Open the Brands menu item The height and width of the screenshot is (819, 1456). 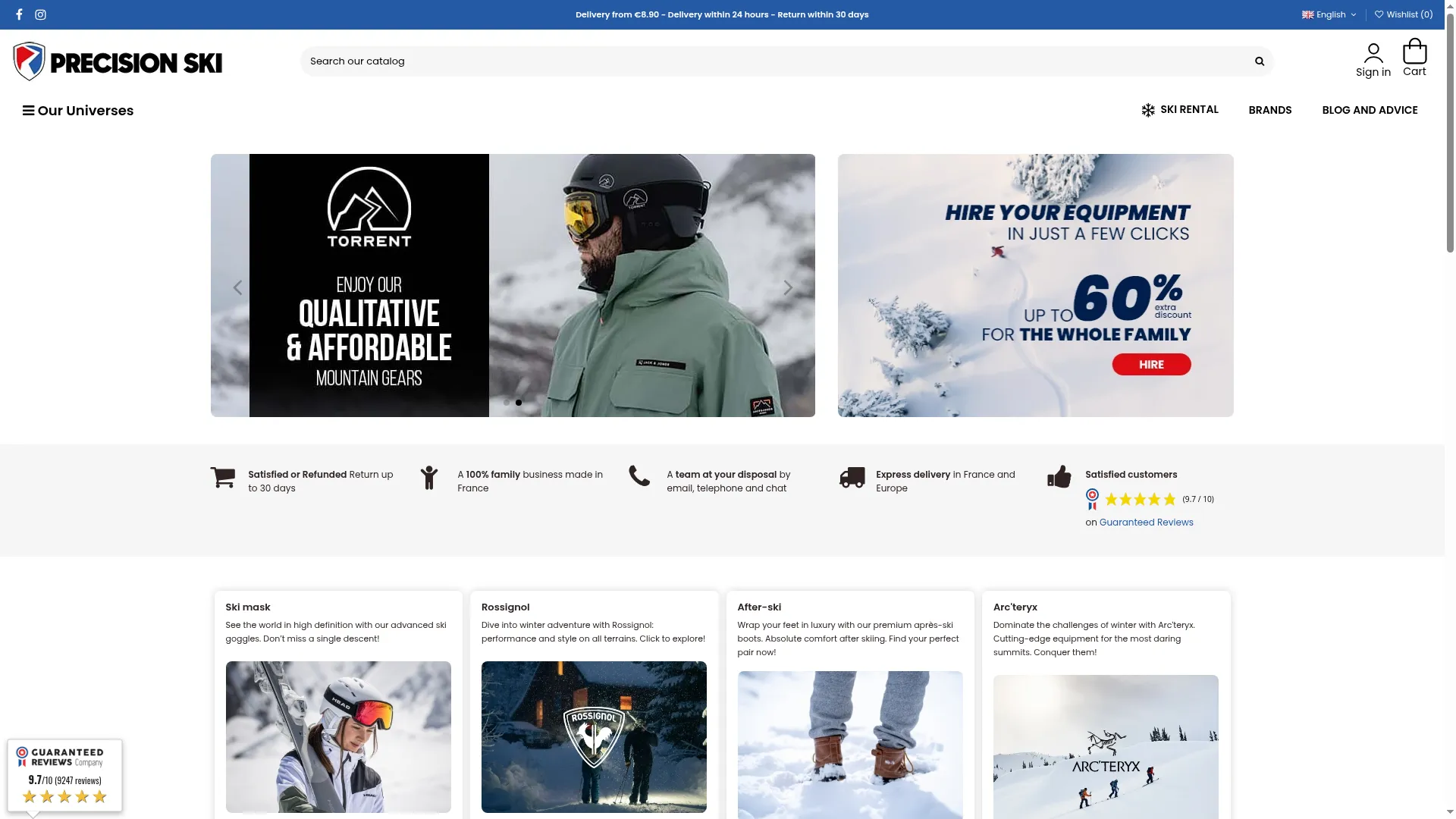[x=1270, y=110]
